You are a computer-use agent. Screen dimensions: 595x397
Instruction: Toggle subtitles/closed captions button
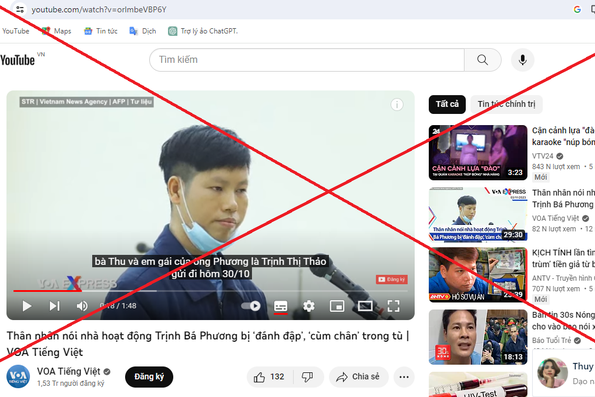coord(281,306)
